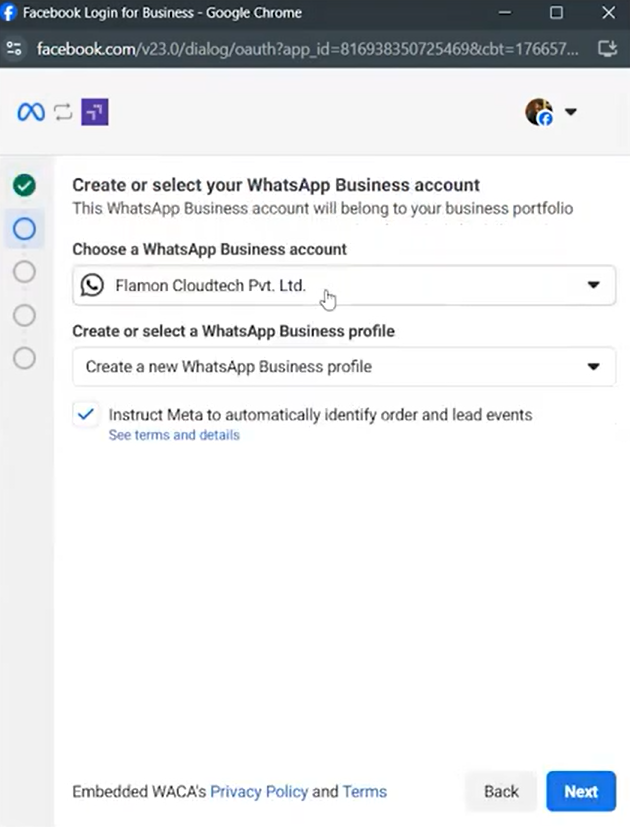Click the profile avatar with Facebook badge

pyautogui.click(x=539, y=112)
